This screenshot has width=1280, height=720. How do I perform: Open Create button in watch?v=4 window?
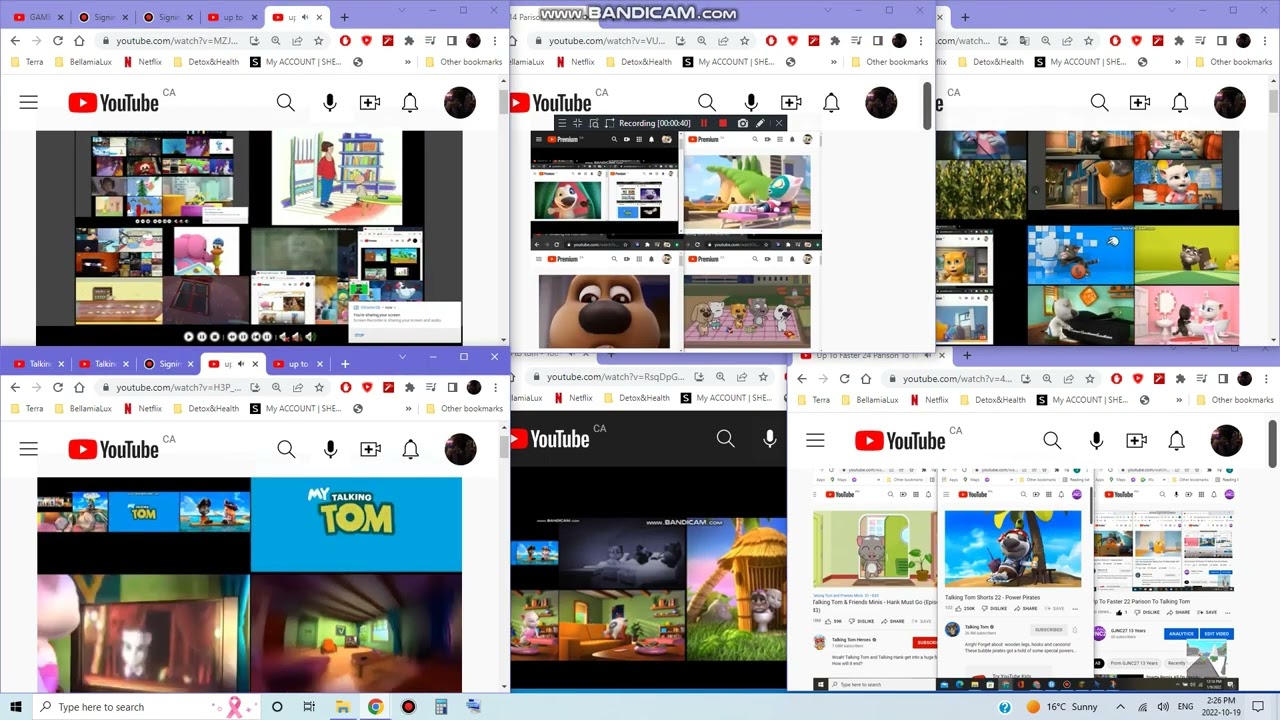click(x=1136, y=440)
